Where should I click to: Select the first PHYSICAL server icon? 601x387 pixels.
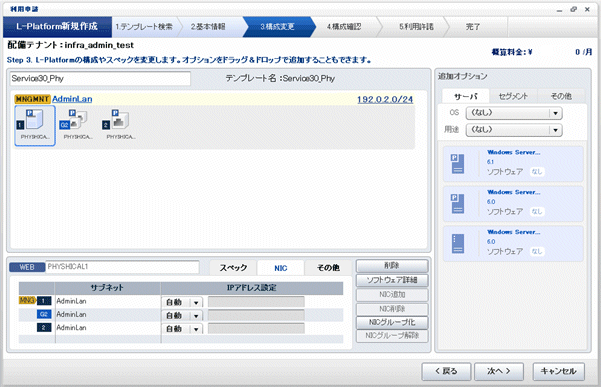pyautogui.click(x=35, y=126)
